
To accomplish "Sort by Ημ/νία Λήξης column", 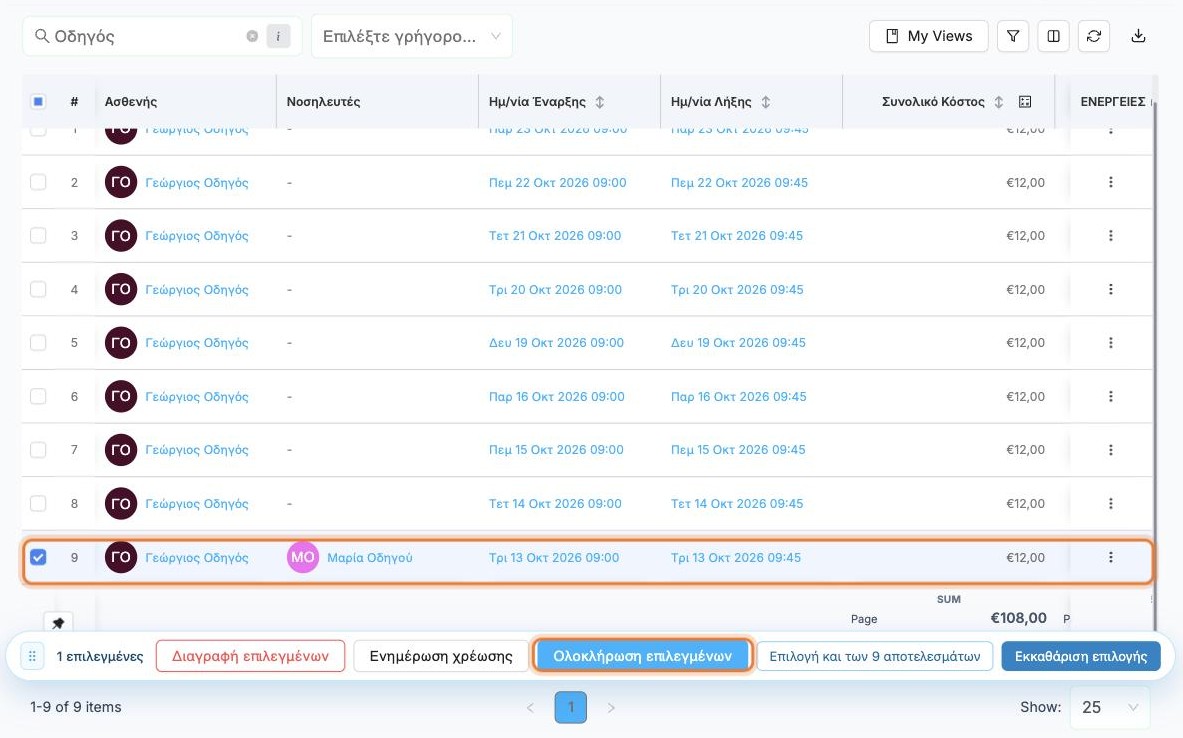I will pyautogui.click(x=766, y=102).
